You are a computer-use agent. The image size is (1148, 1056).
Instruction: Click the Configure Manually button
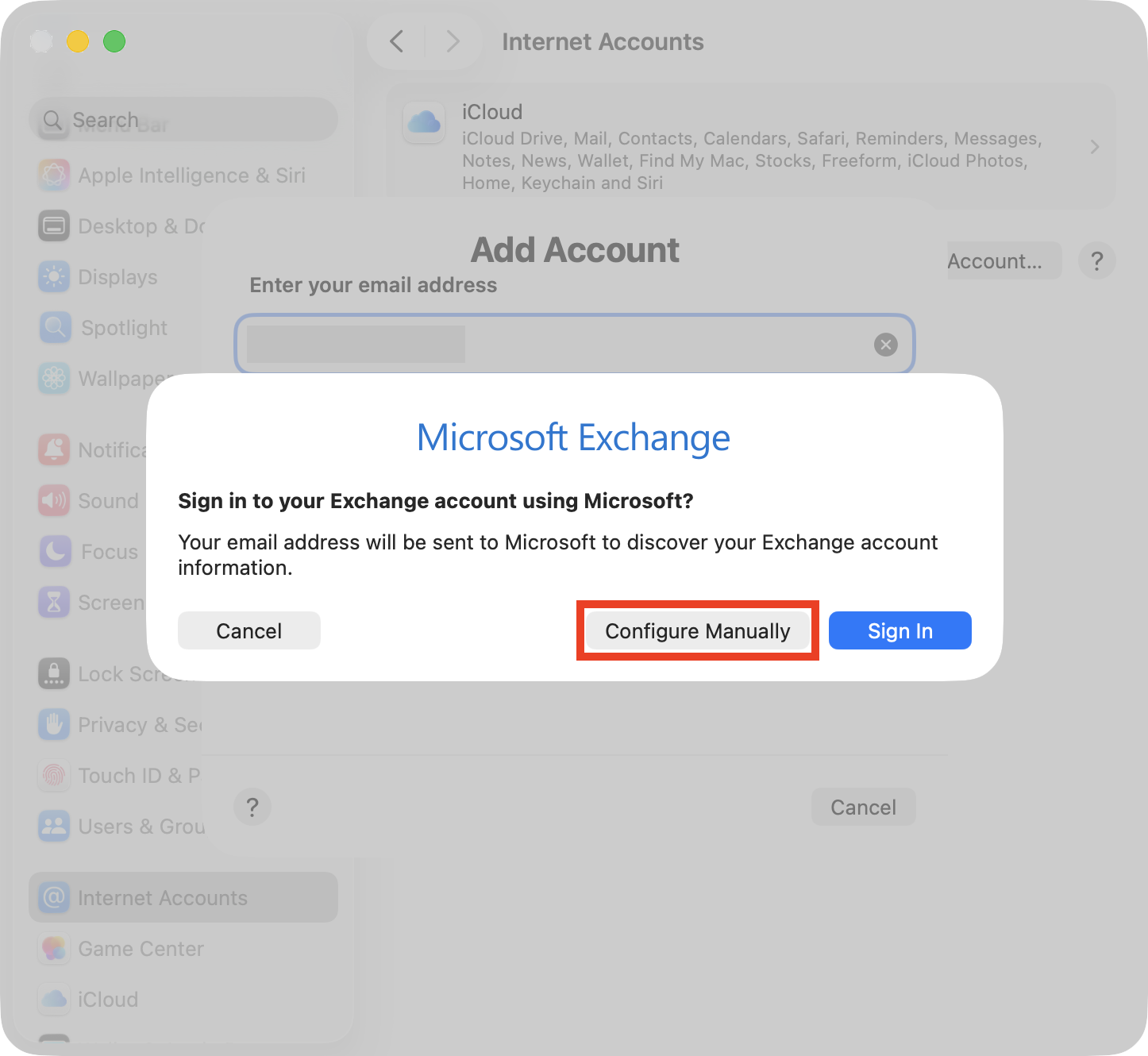[x=697, y=630]
